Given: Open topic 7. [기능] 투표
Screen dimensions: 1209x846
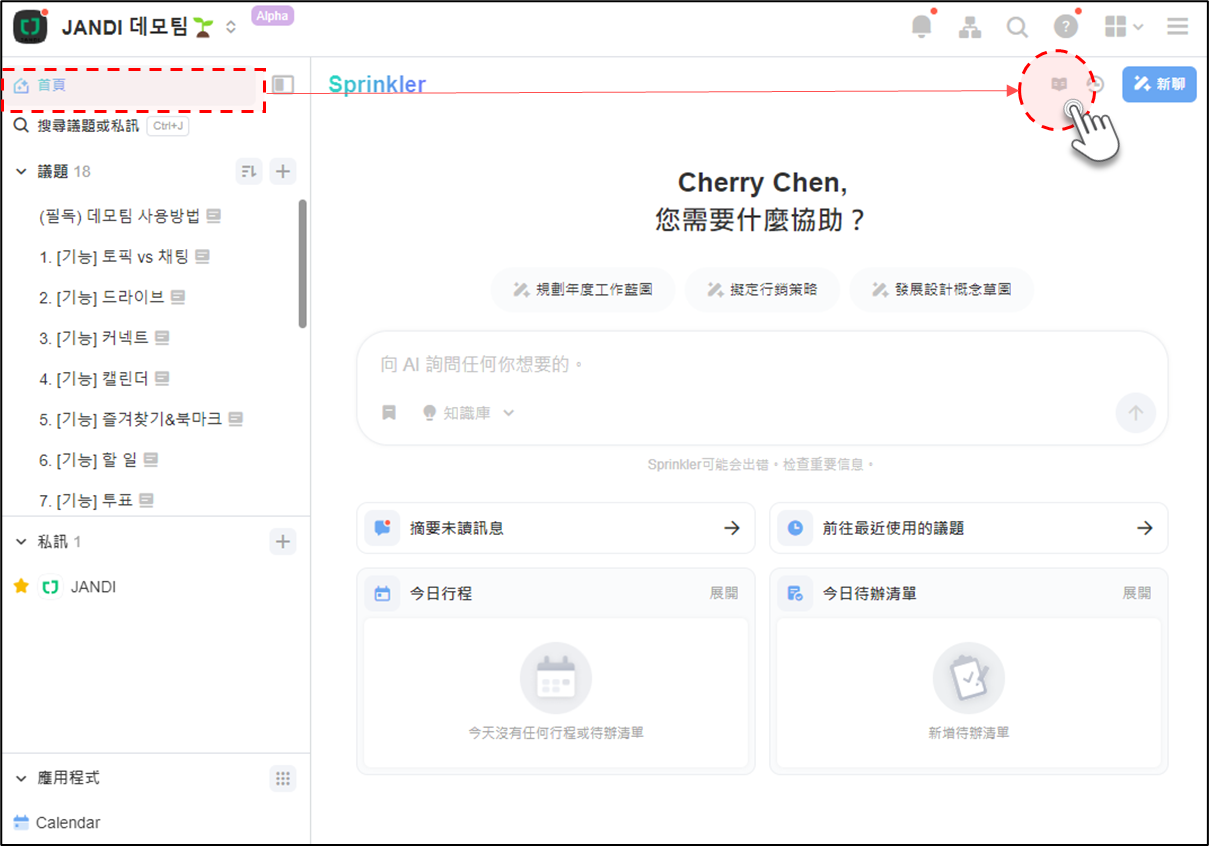Looking at the screenshot, I should (x=96, y=500).
